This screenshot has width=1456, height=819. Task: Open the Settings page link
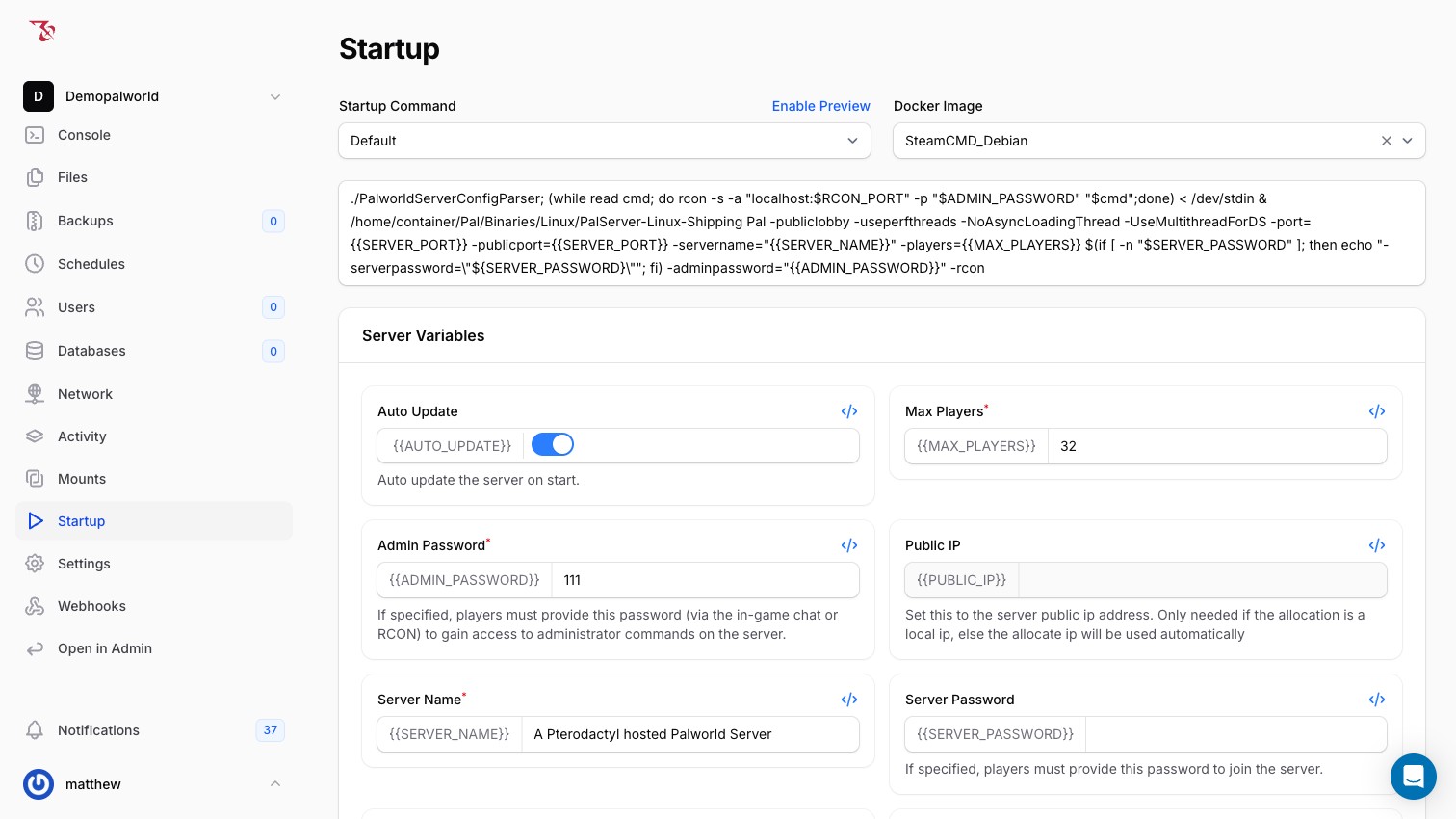pyautogui.click(x=154, y=564)
